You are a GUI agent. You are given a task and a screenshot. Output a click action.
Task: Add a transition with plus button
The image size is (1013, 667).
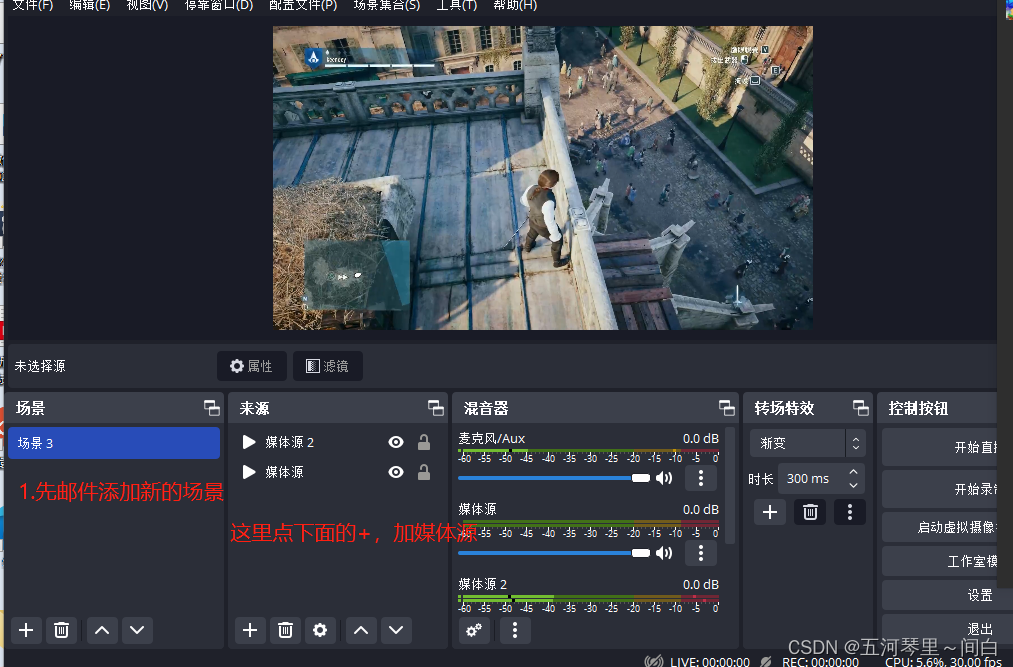(x=770, y=513)
